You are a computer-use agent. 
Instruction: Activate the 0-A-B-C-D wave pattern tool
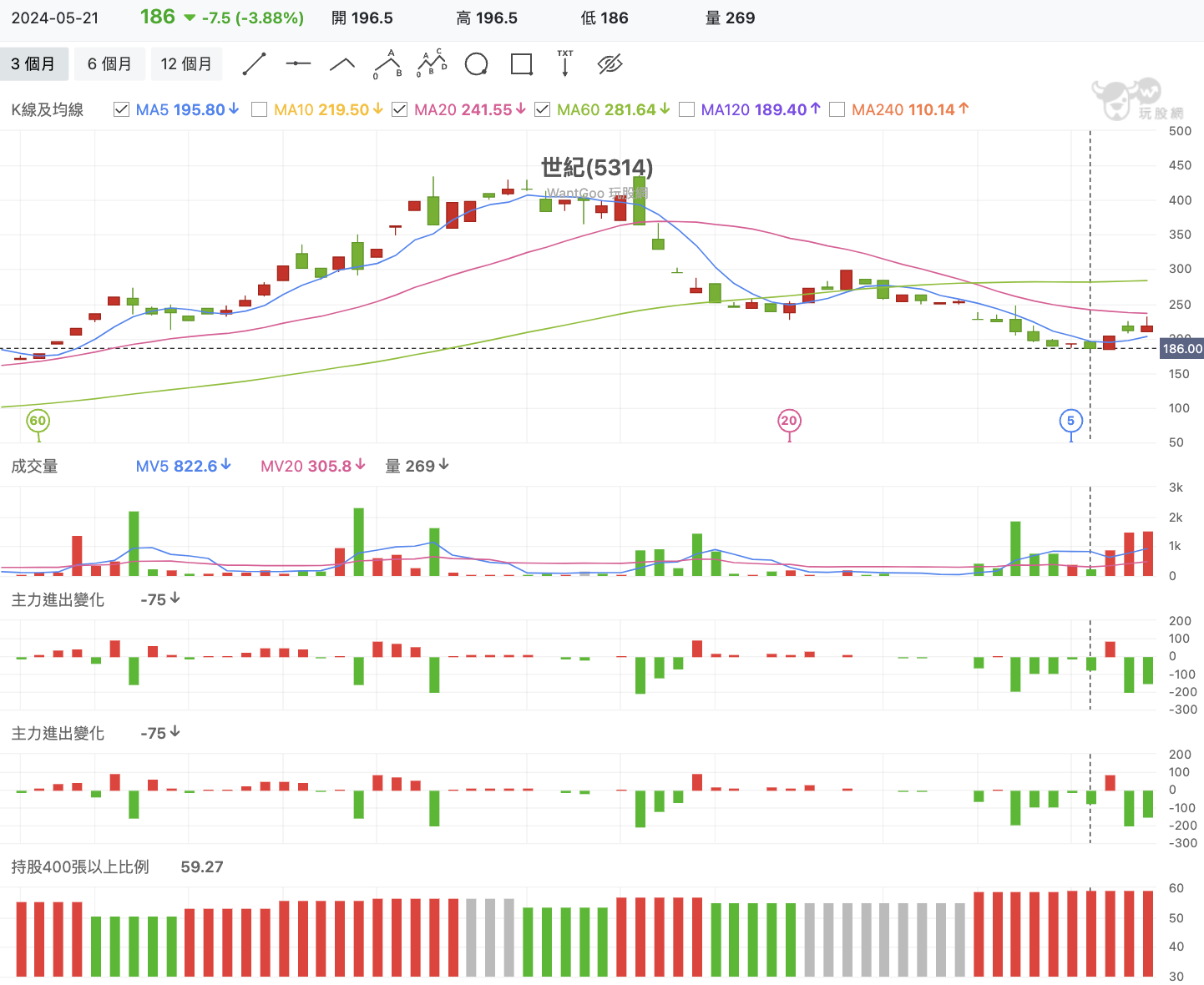[432, 64]
